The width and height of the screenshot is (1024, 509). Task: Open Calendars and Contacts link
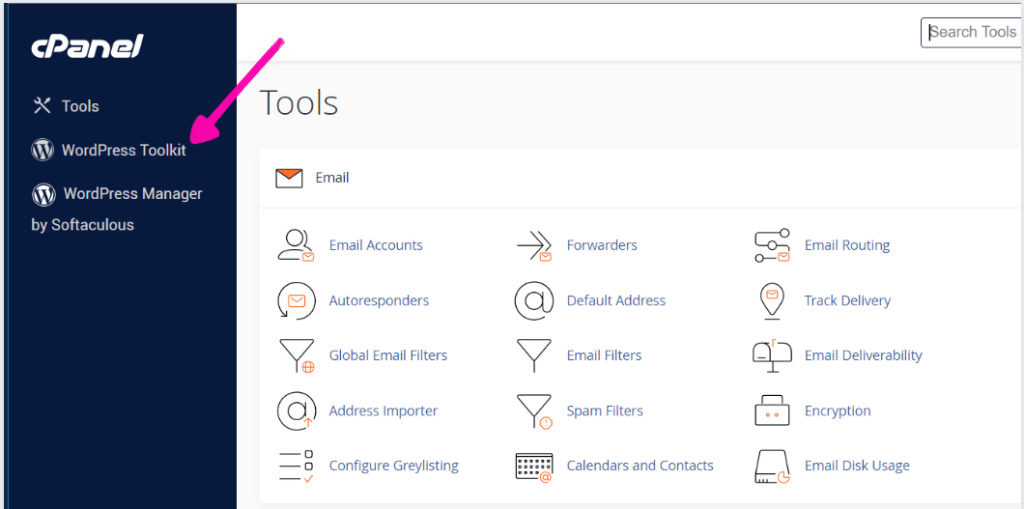pos(640,466)
